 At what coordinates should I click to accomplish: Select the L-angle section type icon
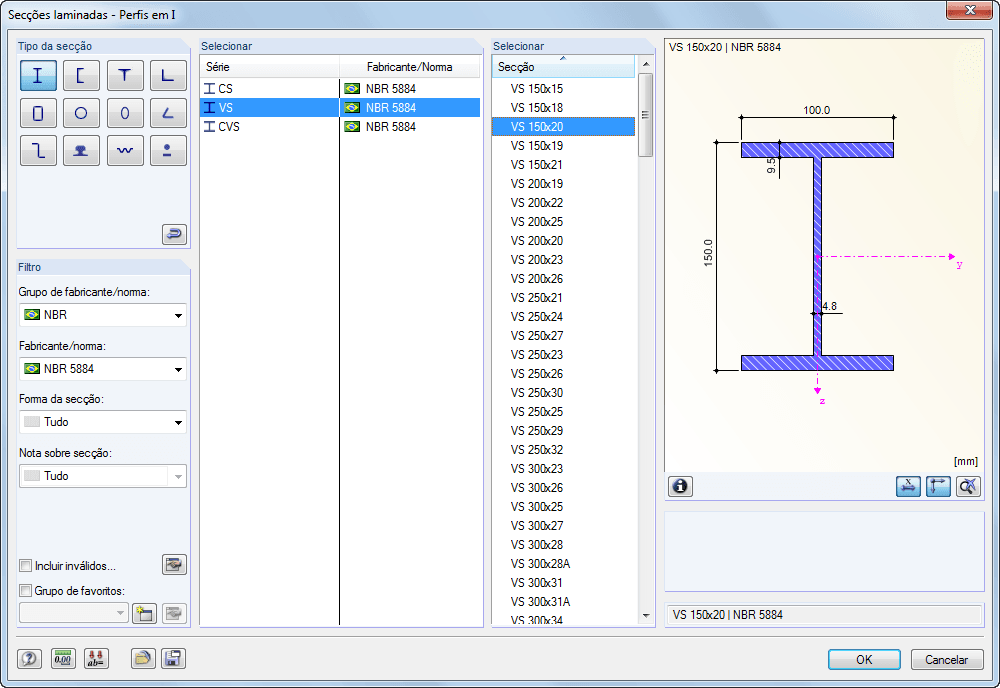(x=168, y=76)
